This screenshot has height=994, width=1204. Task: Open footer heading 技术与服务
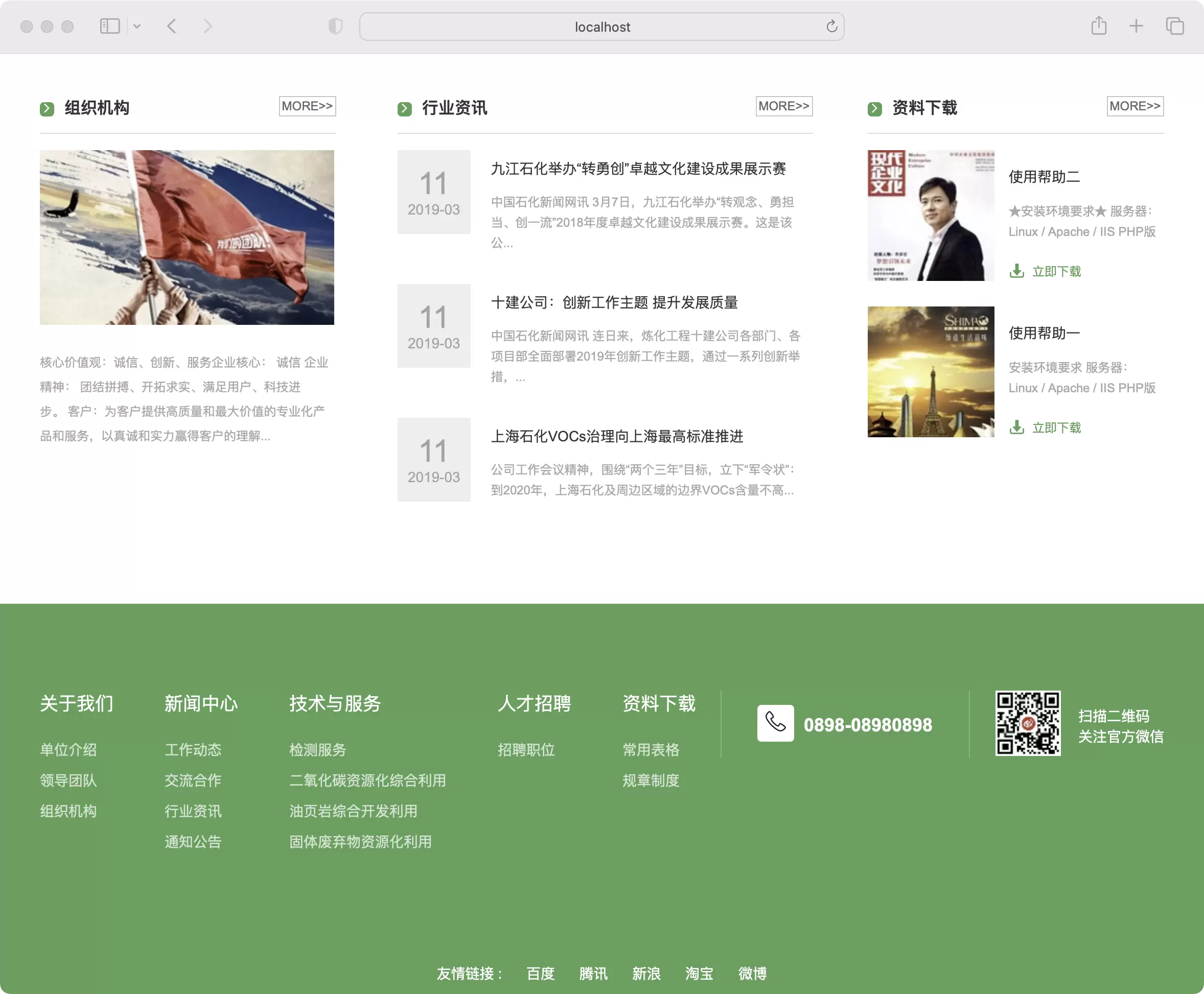[335, 704]
